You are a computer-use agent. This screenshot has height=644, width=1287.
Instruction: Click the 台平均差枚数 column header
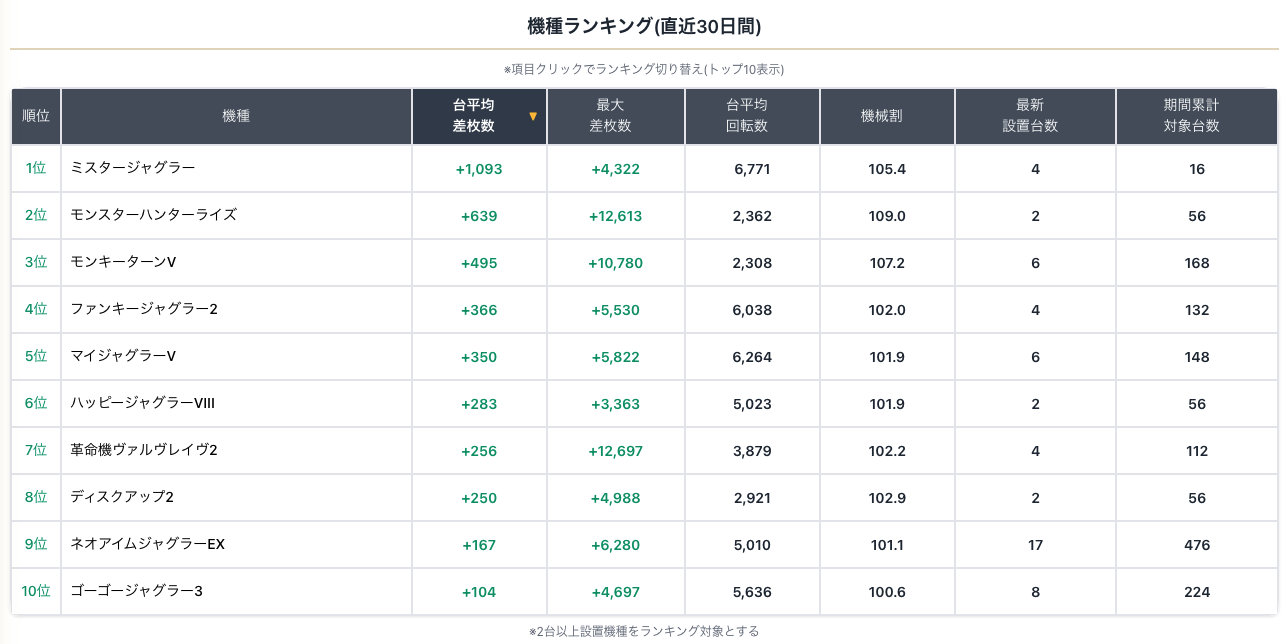(473, 116)
